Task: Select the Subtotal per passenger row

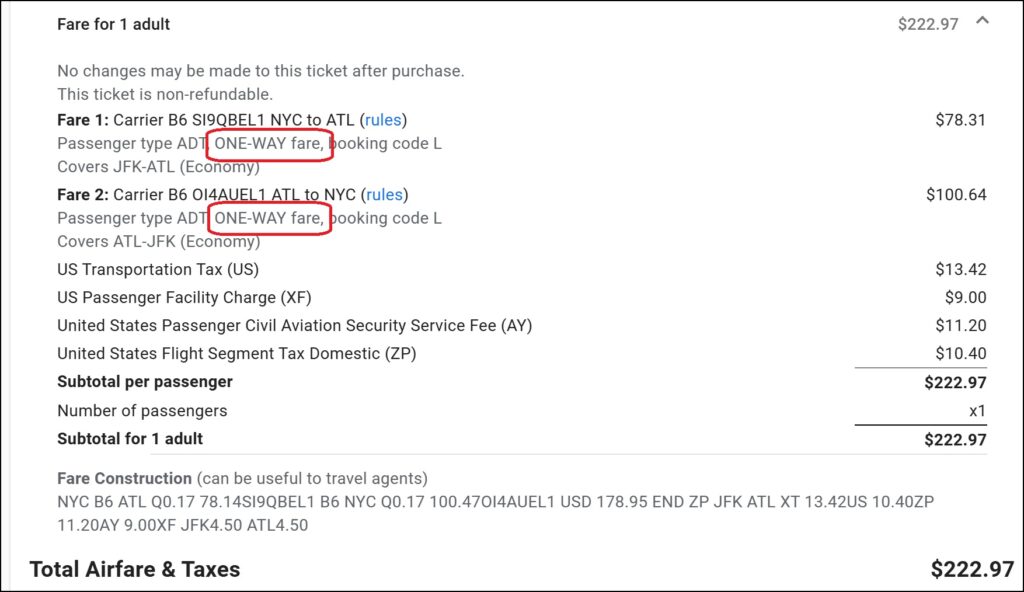Action: 145,381
